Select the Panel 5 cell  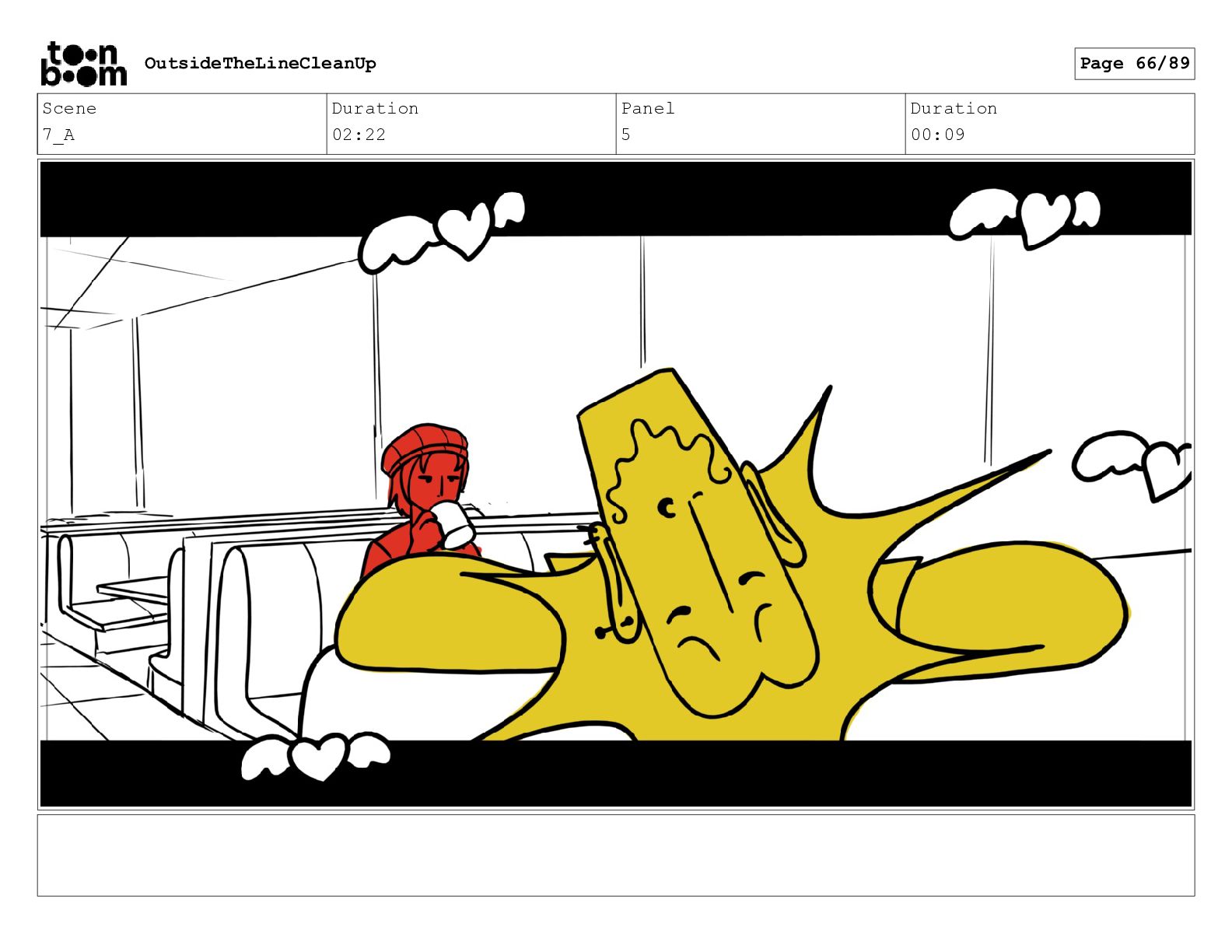pos(761,124)
